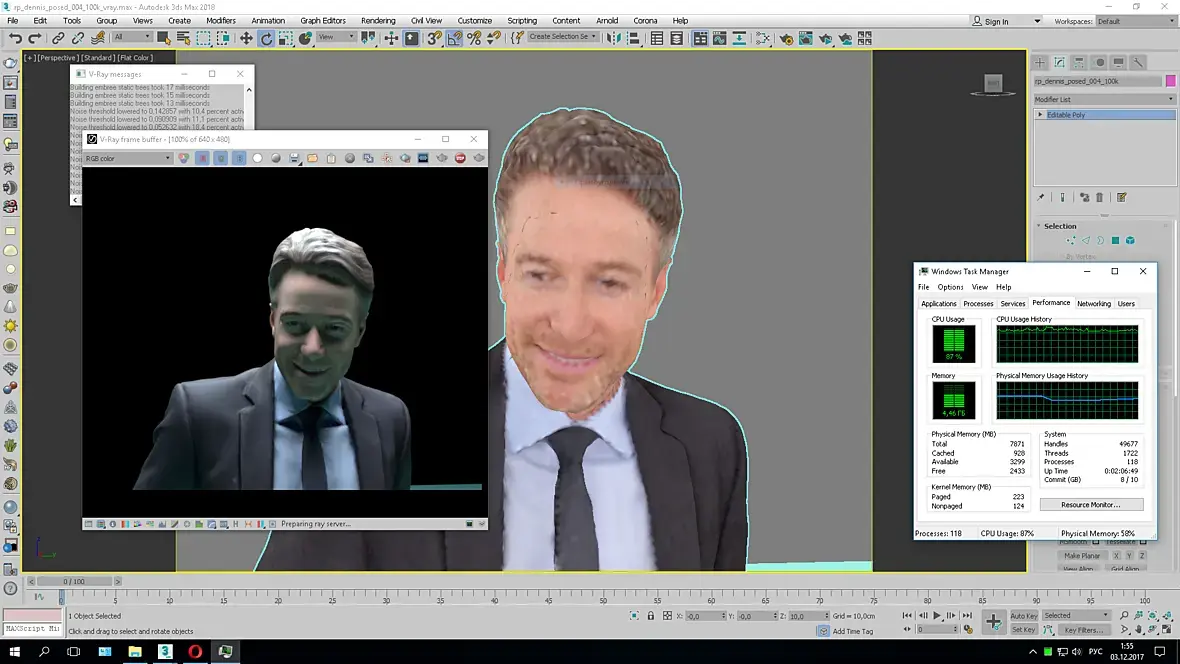Open the Scene Explorer toggle
This screenshot has height=664, width=1180.
[657, 38]
